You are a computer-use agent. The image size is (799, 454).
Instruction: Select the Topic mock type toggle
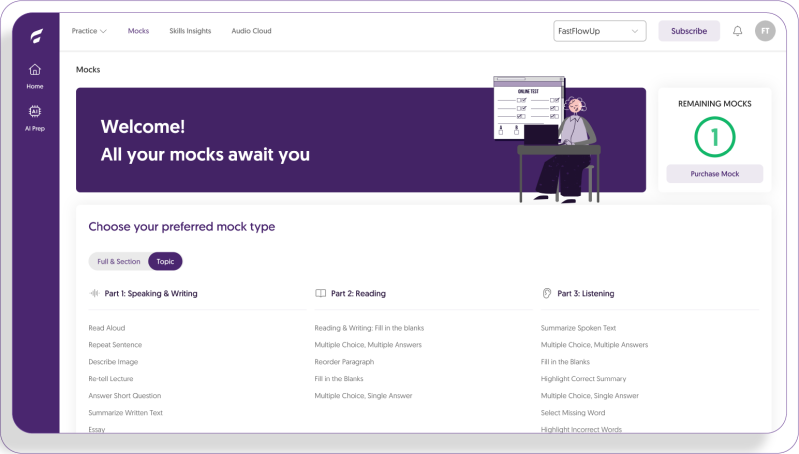(x=165, y=261)
